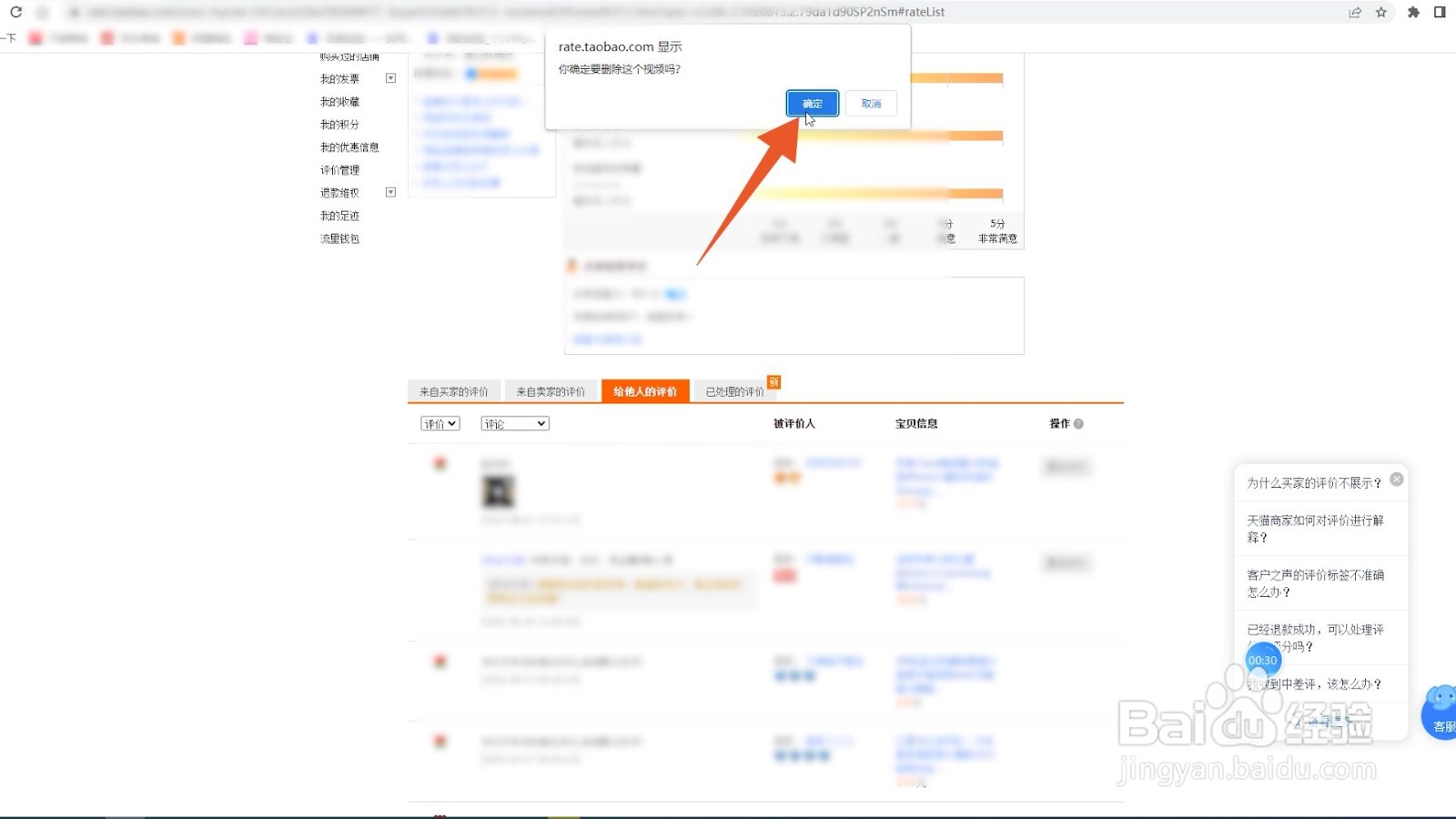Open 我的发票 in the sidebar
This screenshot has width=1456, height=819.
pos(339,79)
